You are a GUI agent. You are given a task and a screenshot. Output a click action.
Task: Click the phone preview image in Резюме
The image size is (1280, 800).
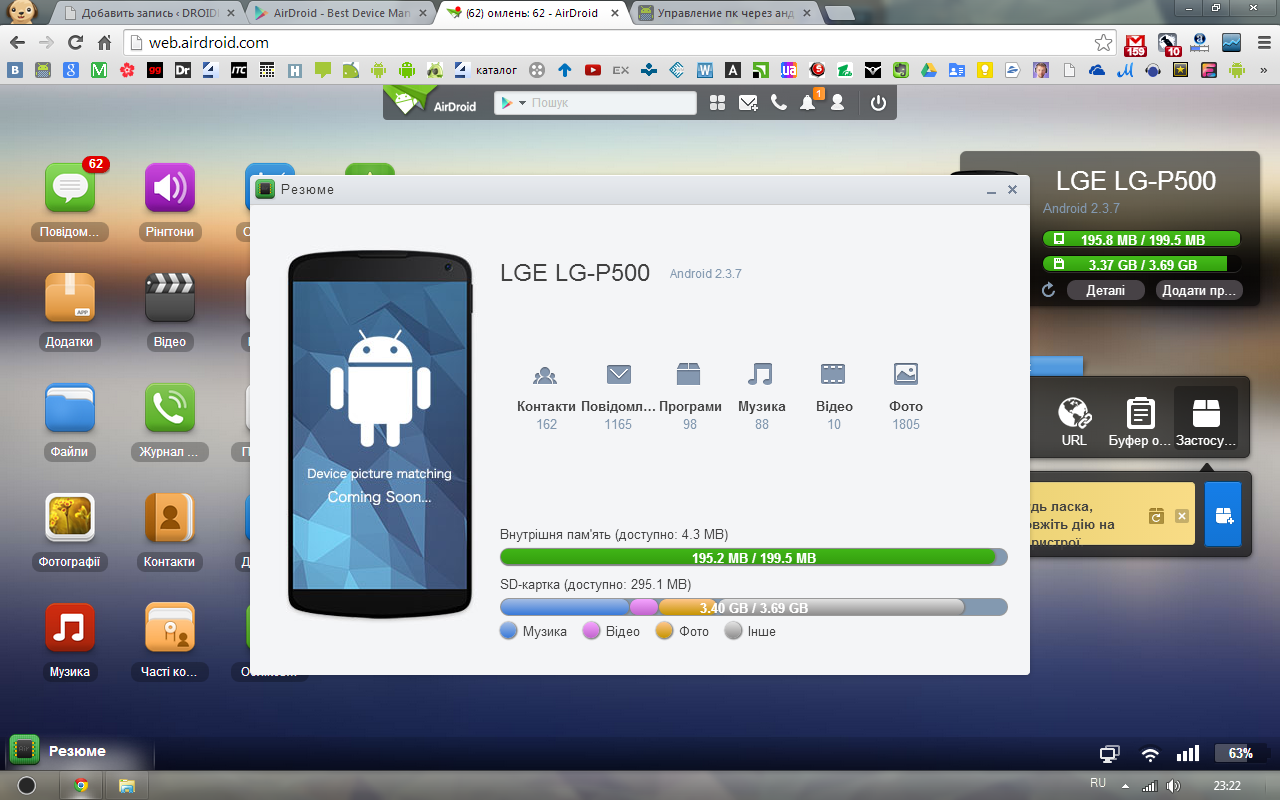point(380,435)
